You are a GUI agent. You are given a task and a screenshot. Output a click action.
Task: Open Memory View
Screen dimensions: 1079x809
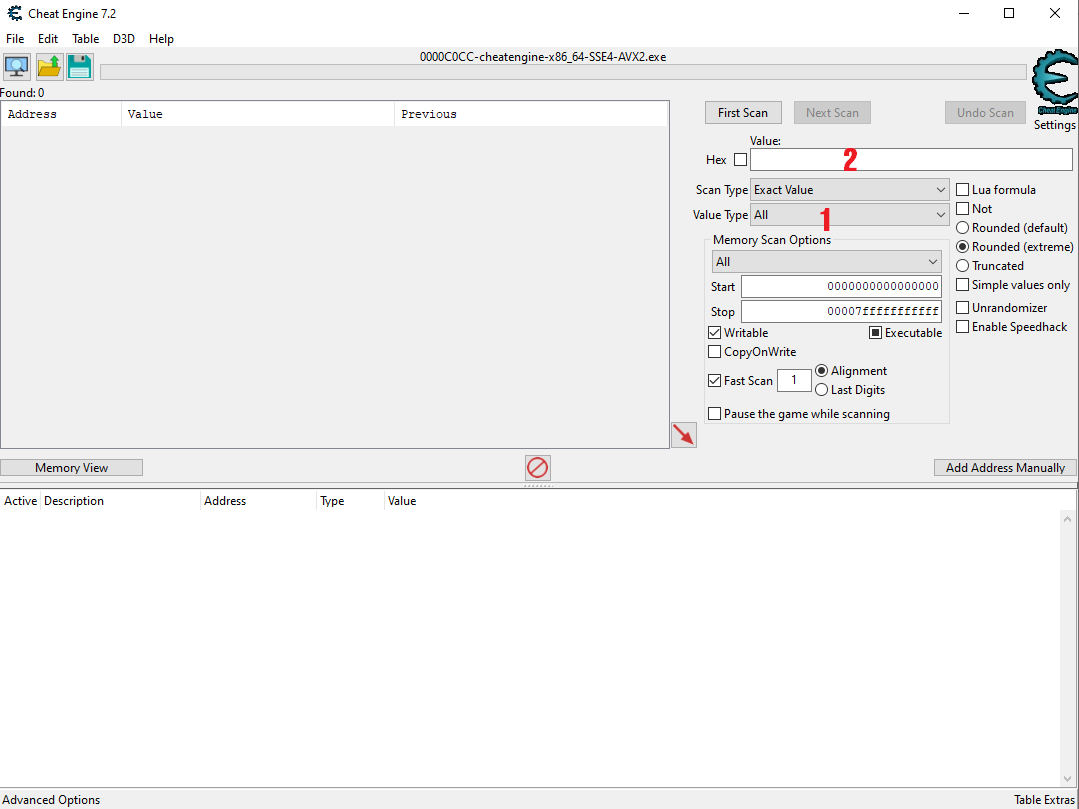72,468
